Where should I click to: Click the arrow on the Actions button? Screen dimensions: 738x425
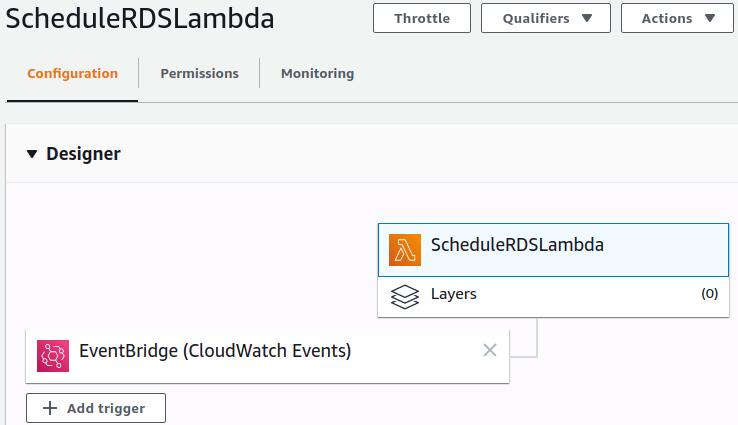click(x=709, y=18)
